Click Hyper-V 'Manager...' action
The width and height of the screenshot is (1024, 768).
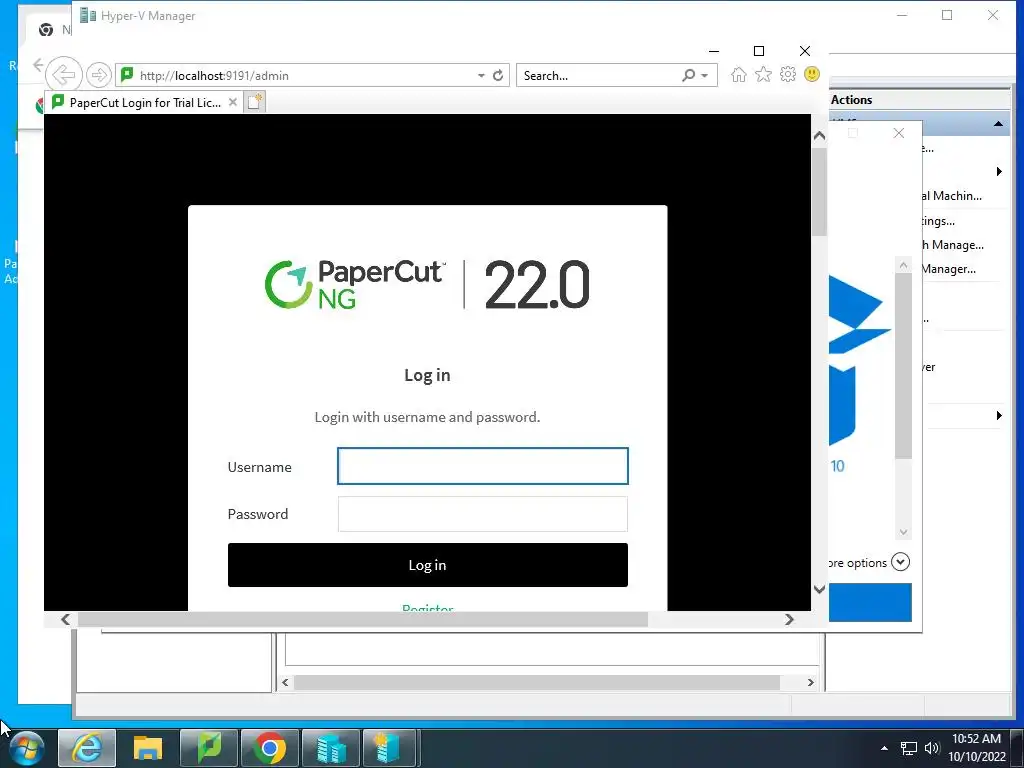click(x=949, y=269)
